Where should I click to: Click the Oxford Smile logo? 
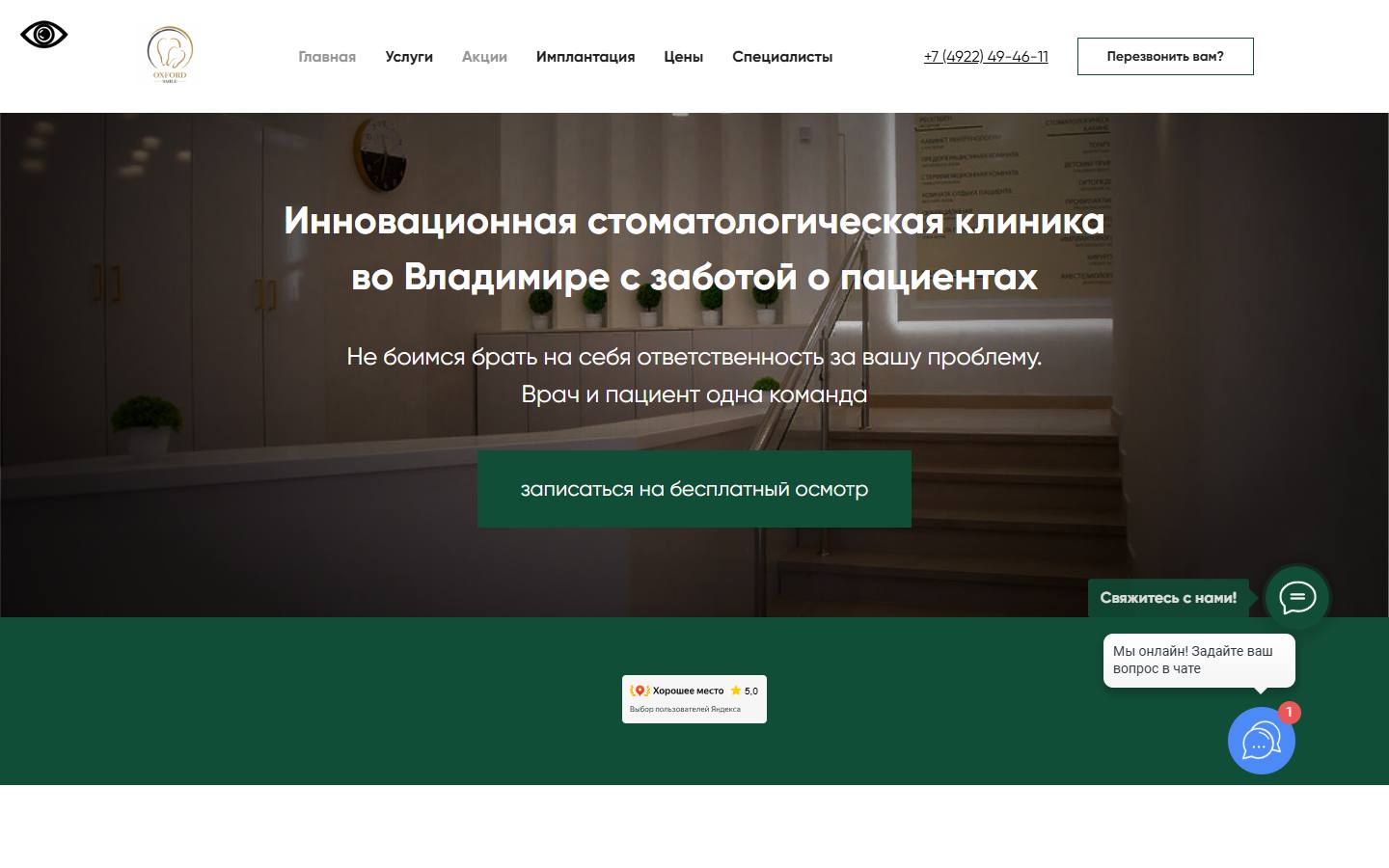pyautogui.click(x=170, y=56)
